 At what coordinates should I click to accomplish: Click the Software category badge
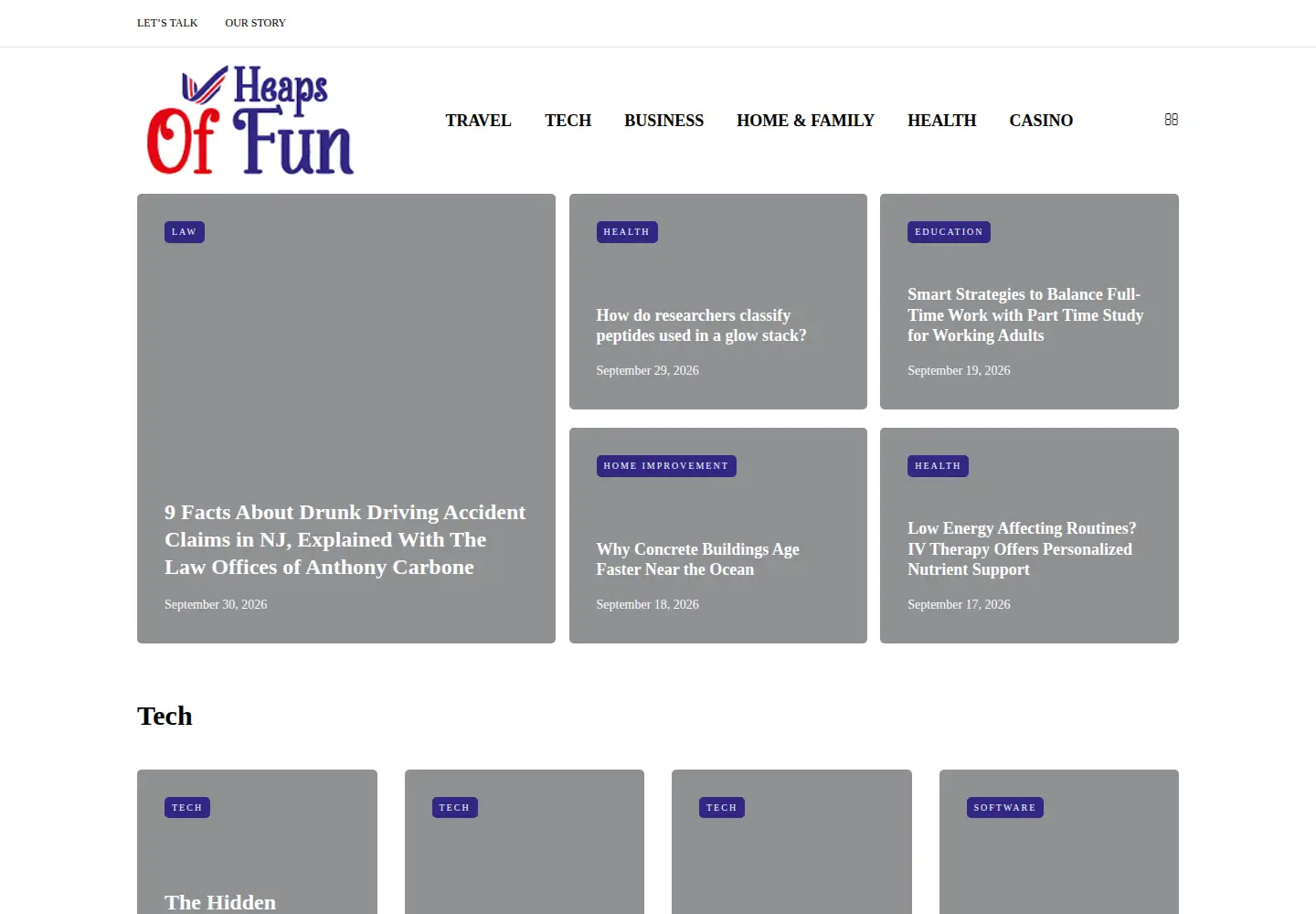click(x=1004, y=808)
